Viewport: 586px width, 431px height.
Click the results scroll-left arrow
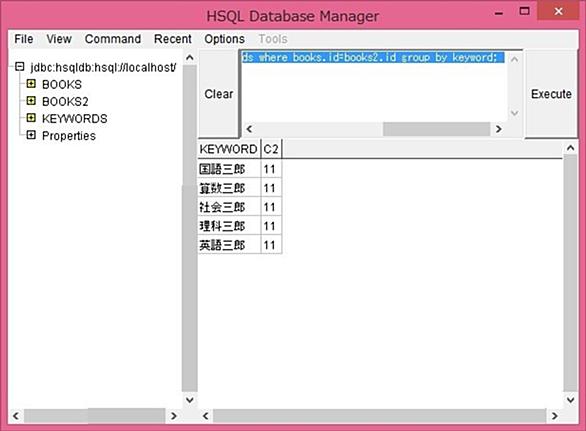click(x=206, y=416)
